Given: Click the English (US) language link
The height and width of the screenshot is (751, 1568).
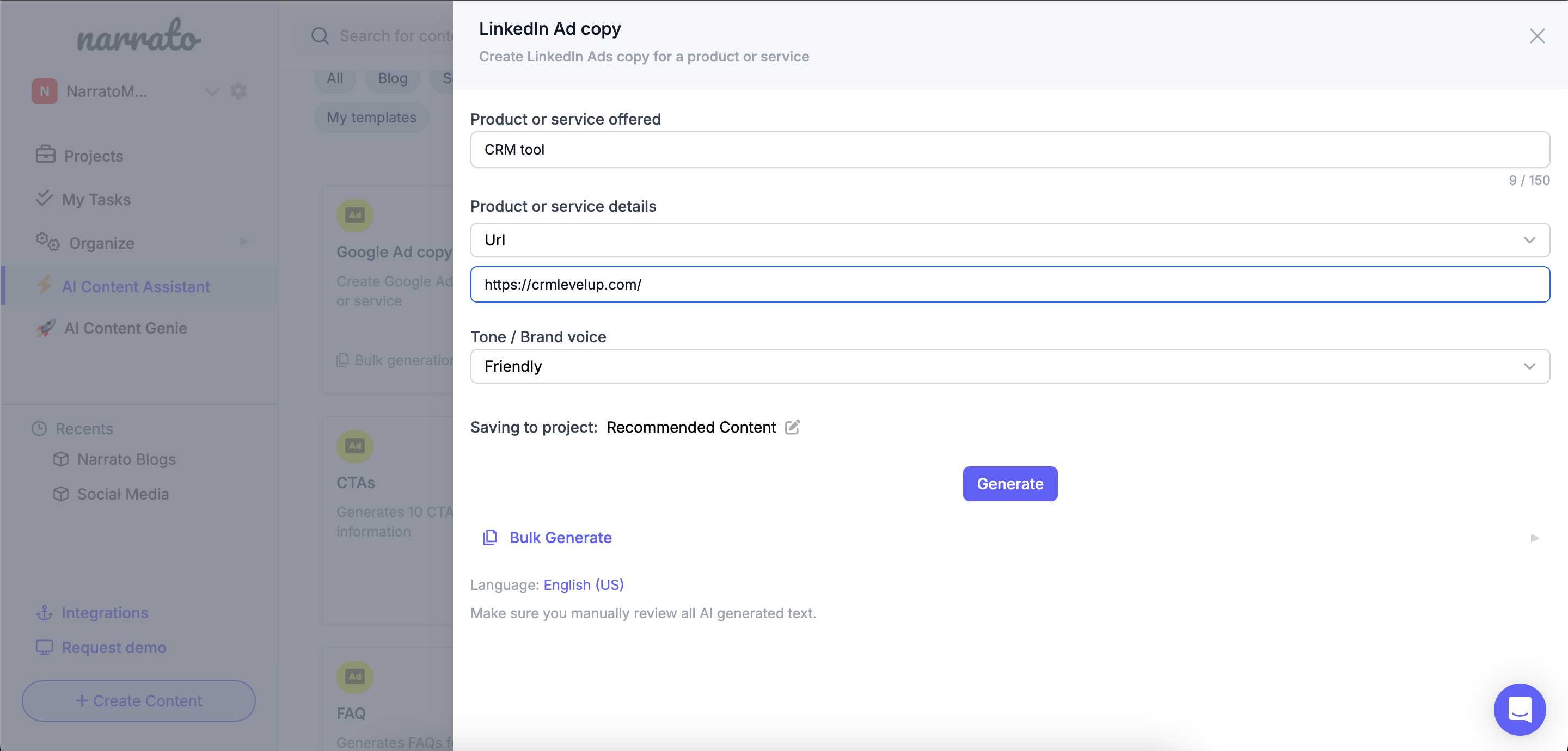Looking at the screenshot, I should 584,584.
